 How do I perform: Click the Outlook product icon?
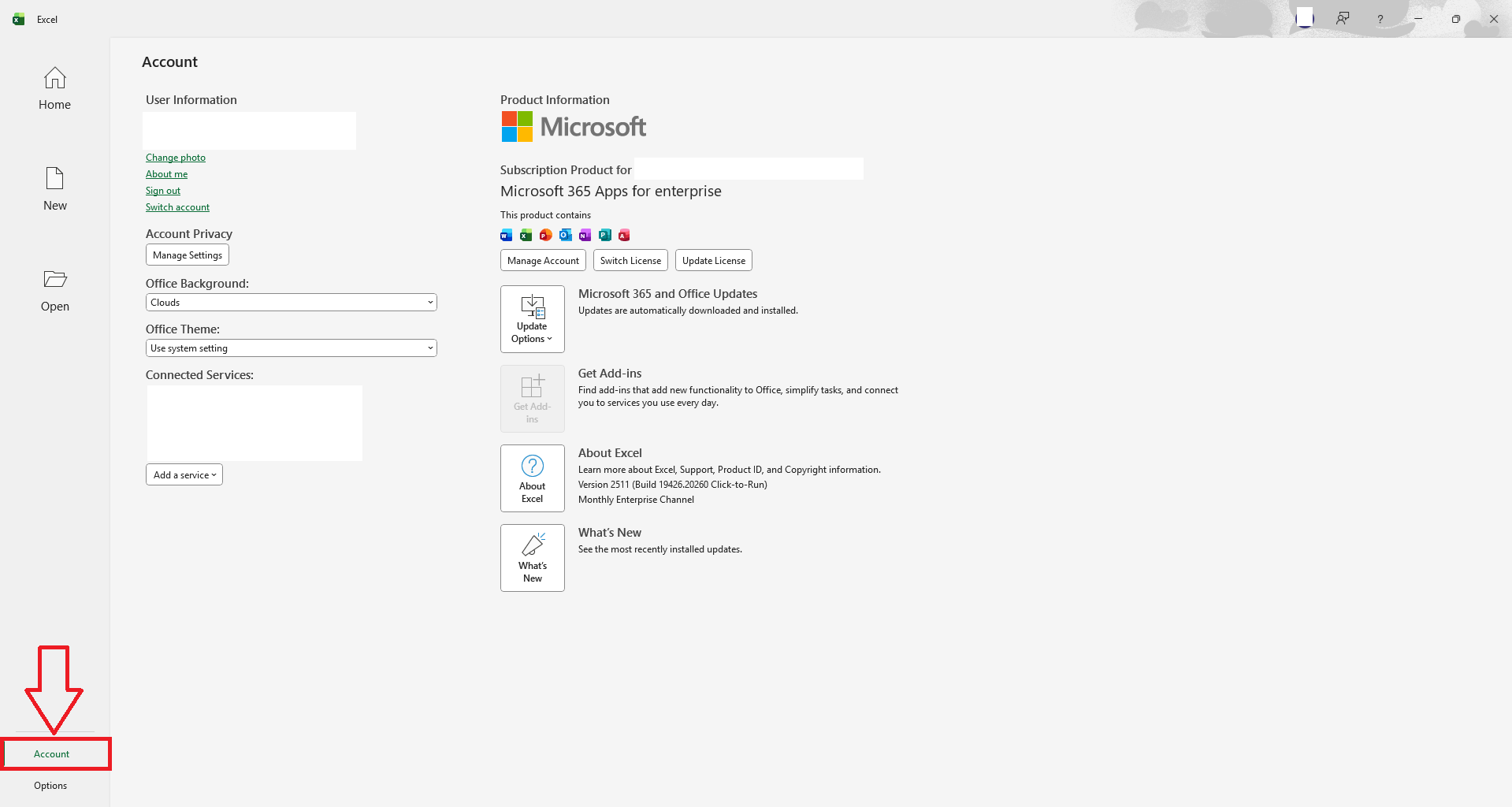565,235
